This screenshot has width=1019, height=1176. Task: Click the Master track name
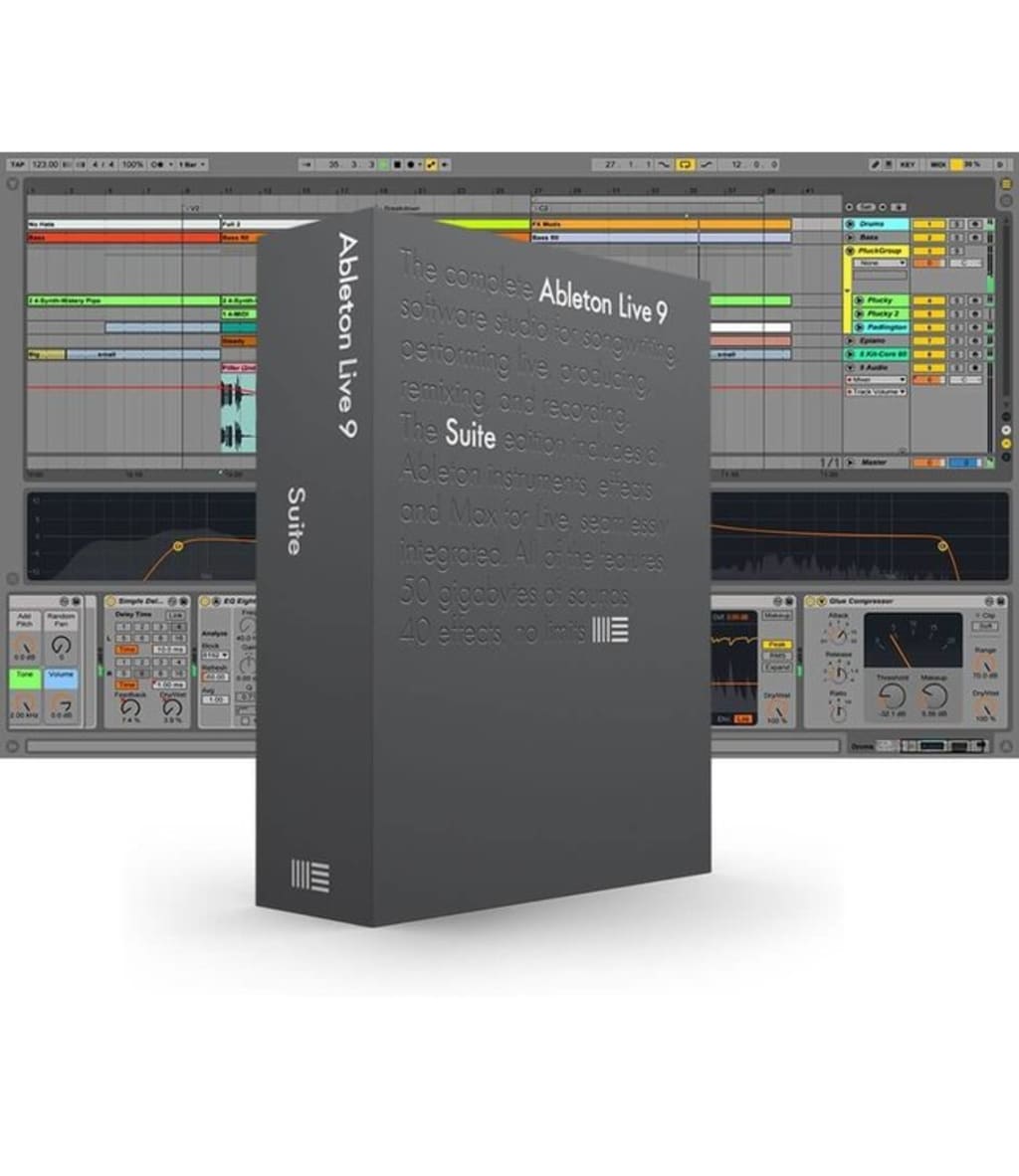pyautogui.click(x=874, y=463)
